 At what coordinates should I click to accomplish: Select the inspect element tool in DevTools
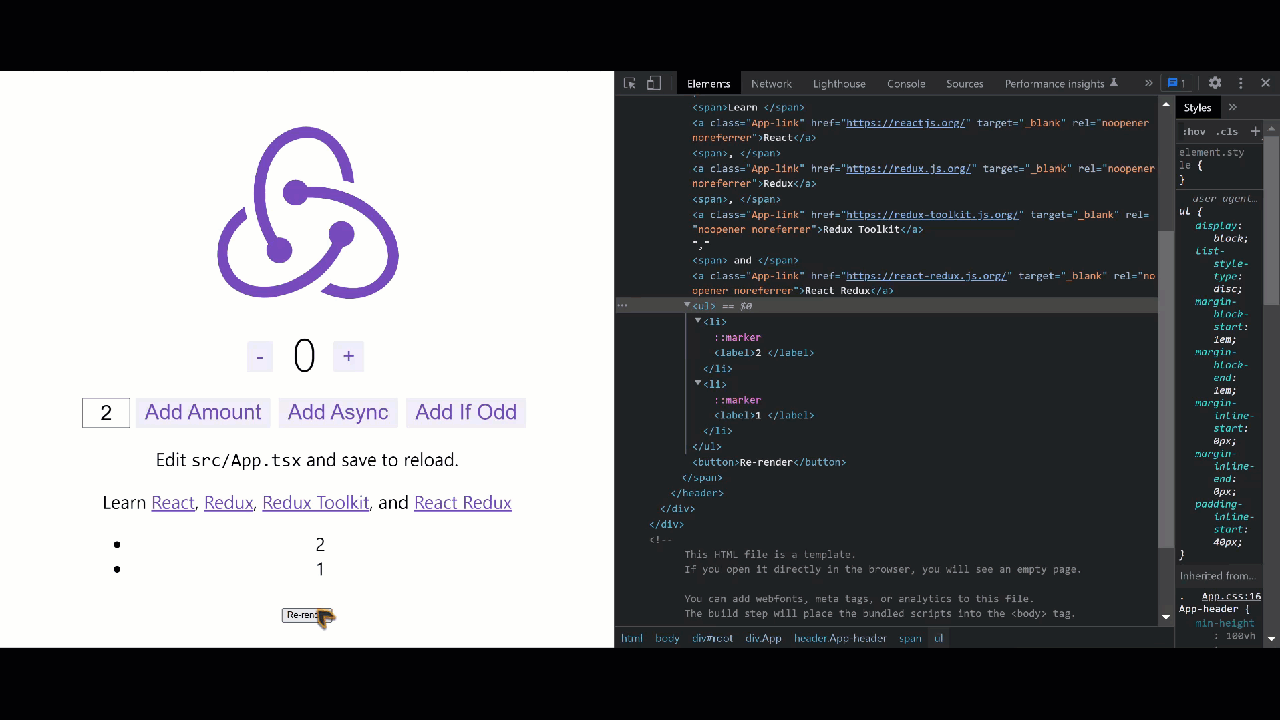click(x=629, y=83)
